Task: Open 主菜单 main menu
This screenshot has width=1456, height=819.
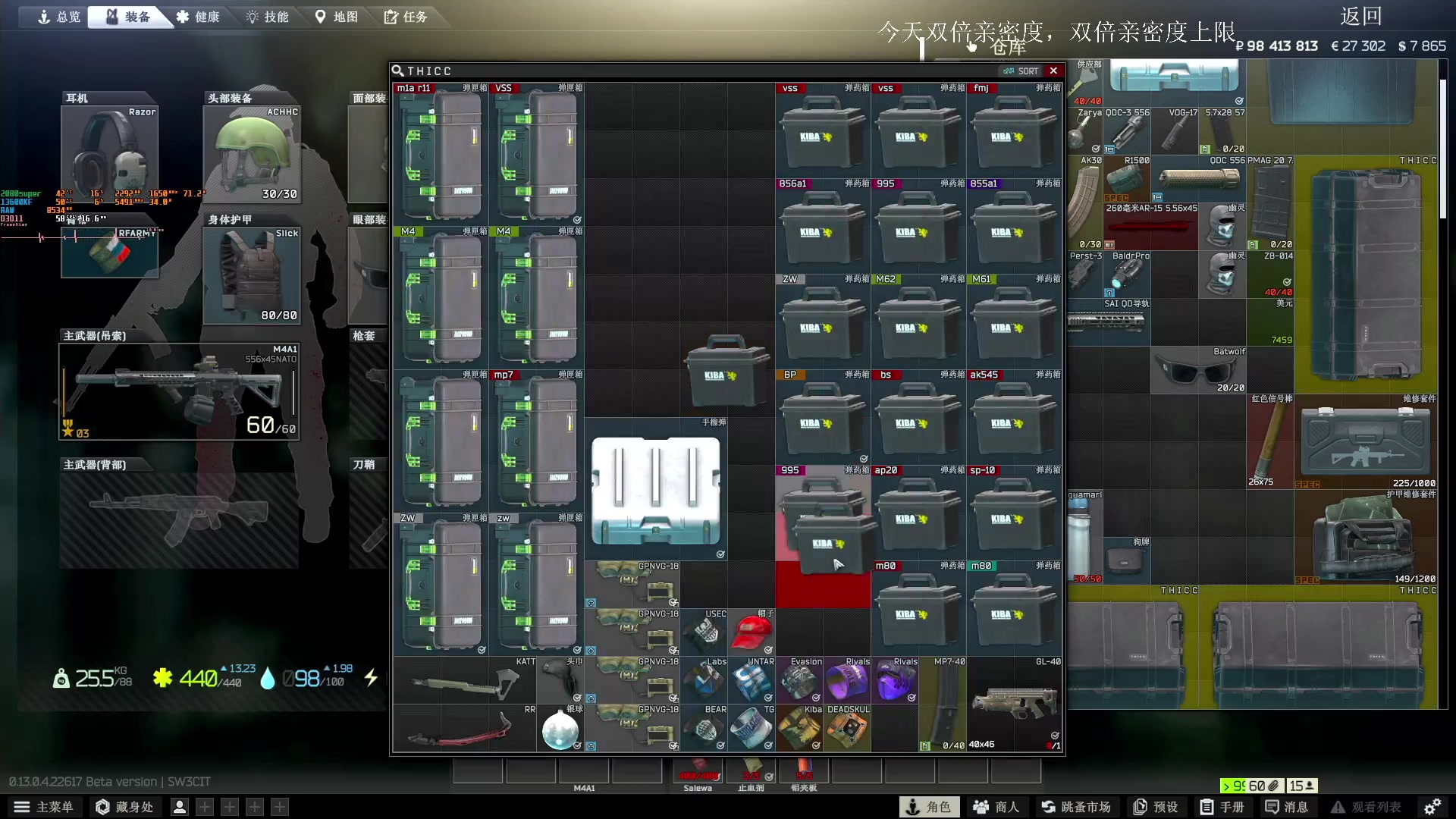Action: point(44,807)
